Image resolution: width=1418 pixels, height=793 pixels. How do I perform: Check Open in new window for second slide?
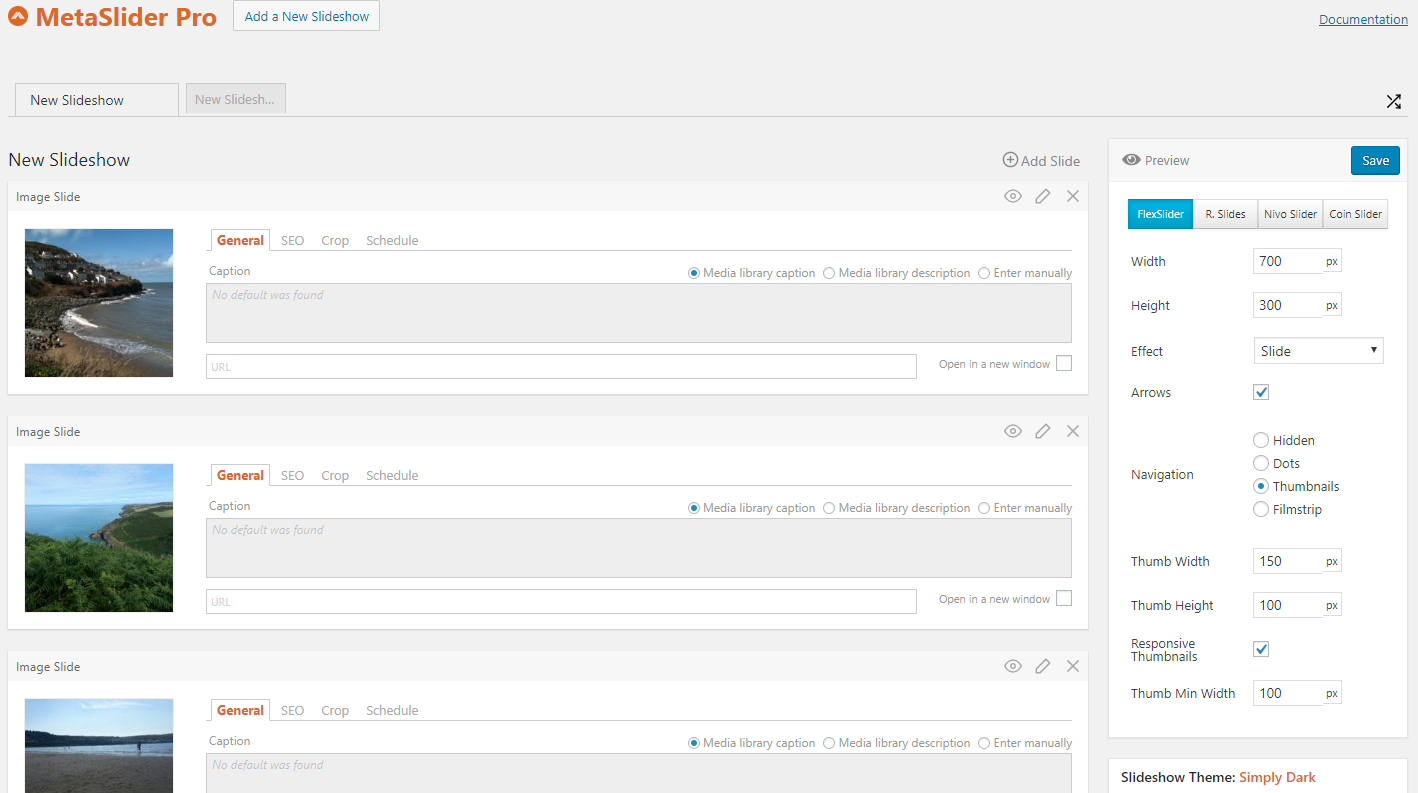click(1064, 598)
